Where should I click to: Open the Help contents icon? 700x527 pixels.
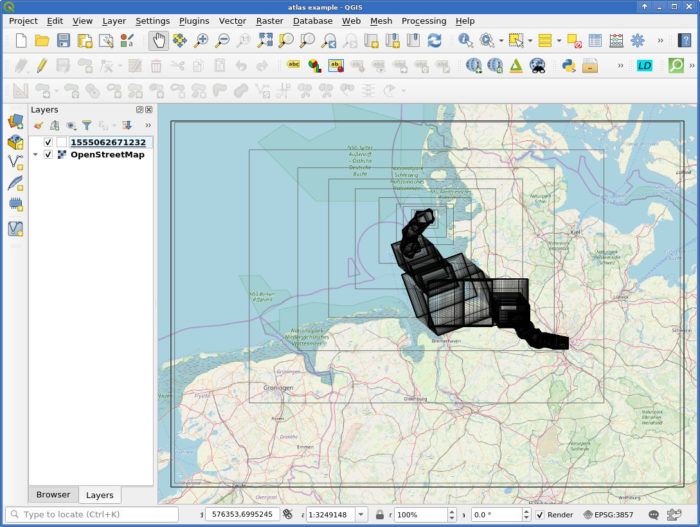click(684, 41)
